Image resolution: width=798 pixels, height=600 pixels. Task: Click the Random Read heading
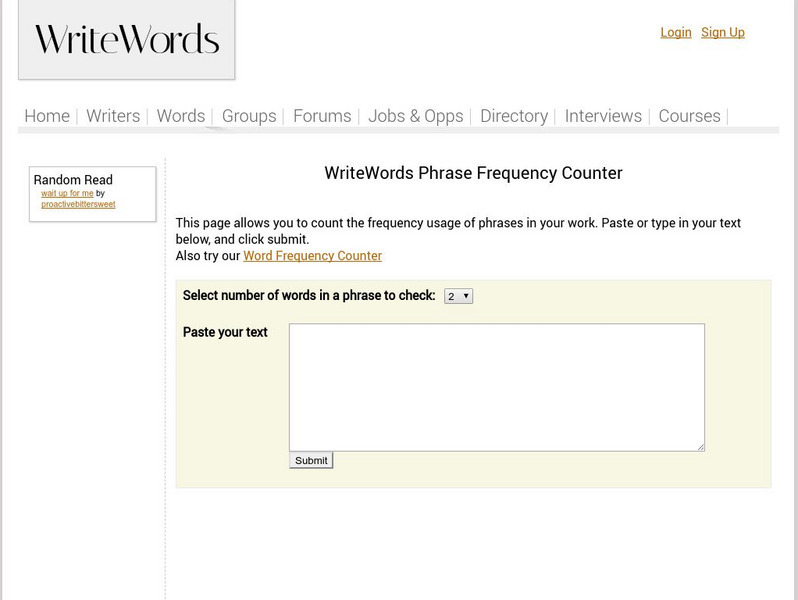point(73,180)
